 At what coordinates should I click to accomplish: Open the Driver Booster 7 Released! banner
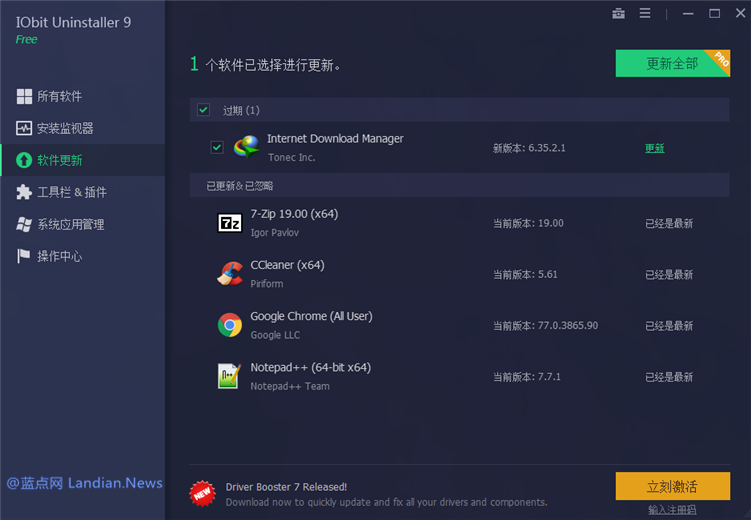tap(286, 487)
